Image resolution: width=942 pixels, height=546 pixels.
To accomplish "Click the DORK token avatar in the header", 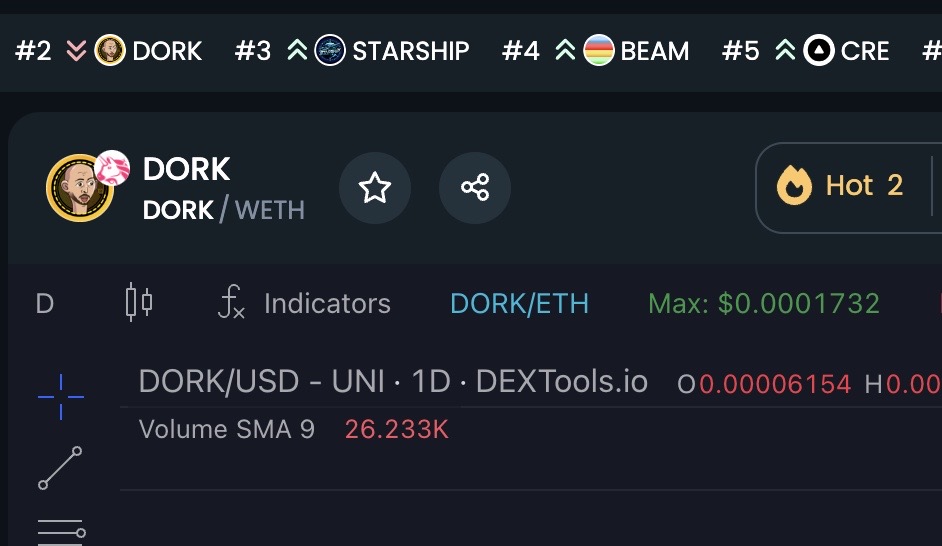I will coord(79,188).
